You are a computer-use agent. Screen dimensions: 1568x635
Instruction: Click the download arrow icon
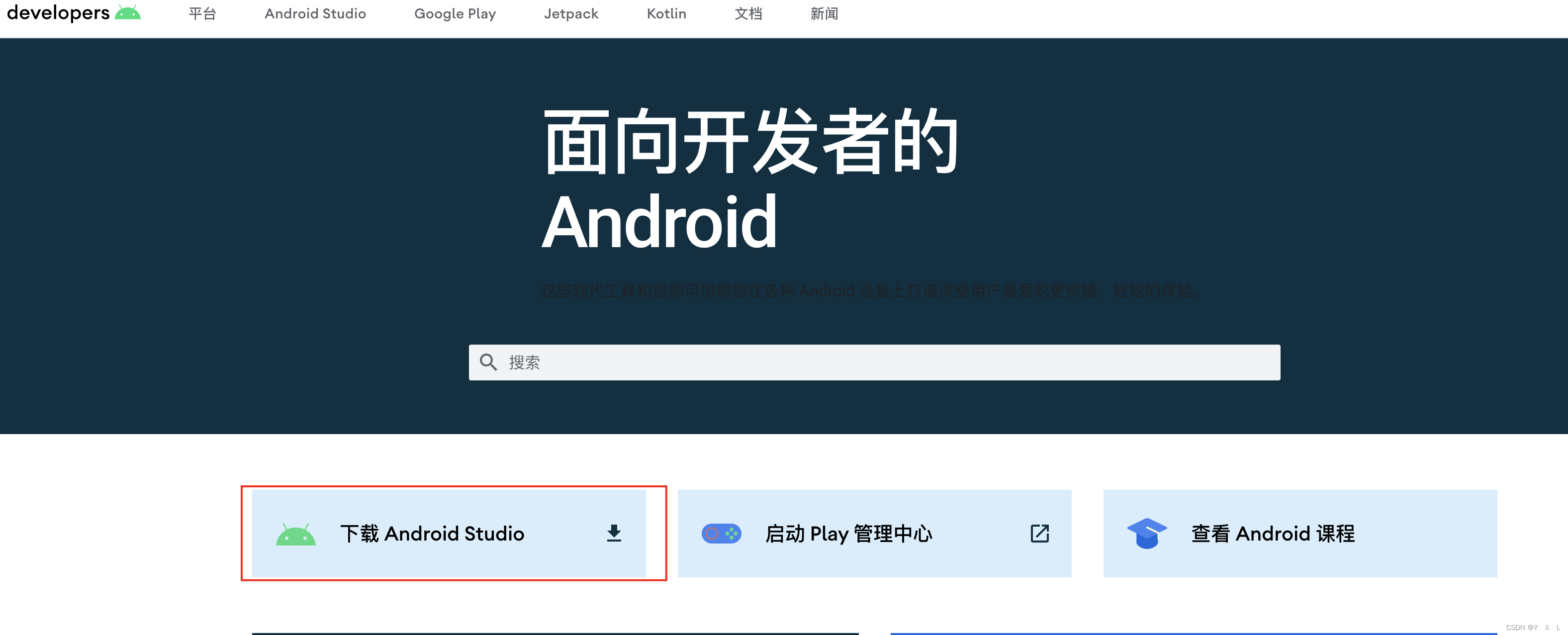[614, 534]
